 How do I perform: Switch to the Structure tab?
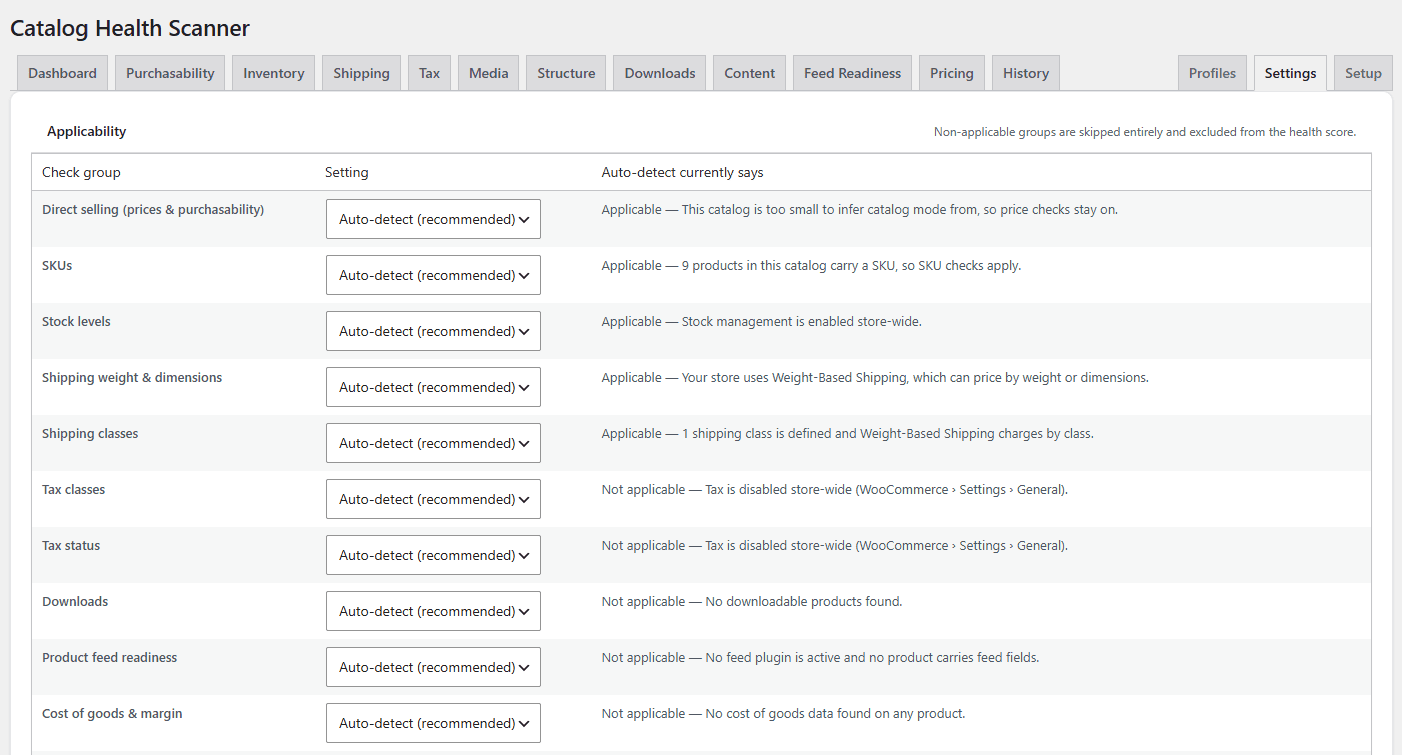[566, 73]
